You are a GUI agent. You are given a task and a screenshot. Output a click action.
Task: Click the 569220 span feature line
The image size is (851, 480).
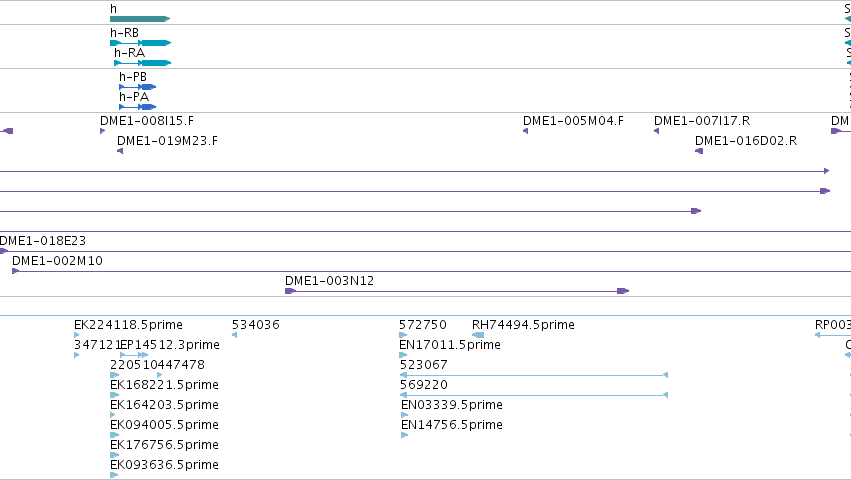point(534,395)
